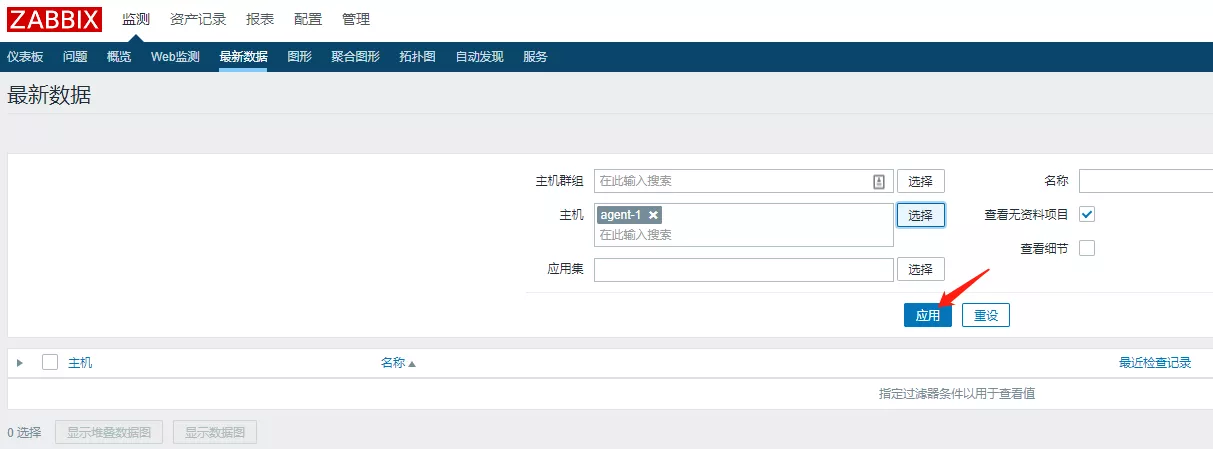
Task: Click the 名称 filter text field
Action: tap(1145, 181)
